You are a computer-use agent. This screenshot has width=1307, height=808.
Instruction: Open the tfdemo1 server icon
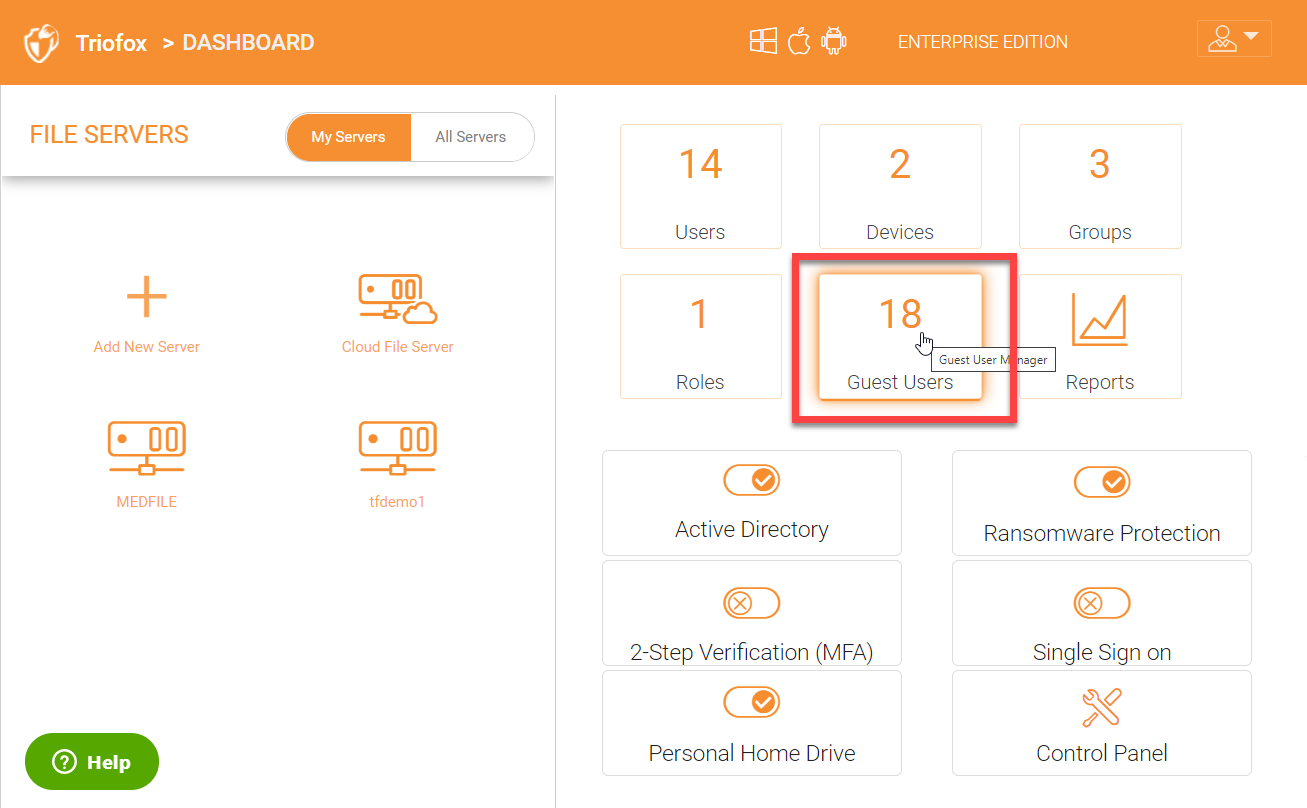[398, 448]
